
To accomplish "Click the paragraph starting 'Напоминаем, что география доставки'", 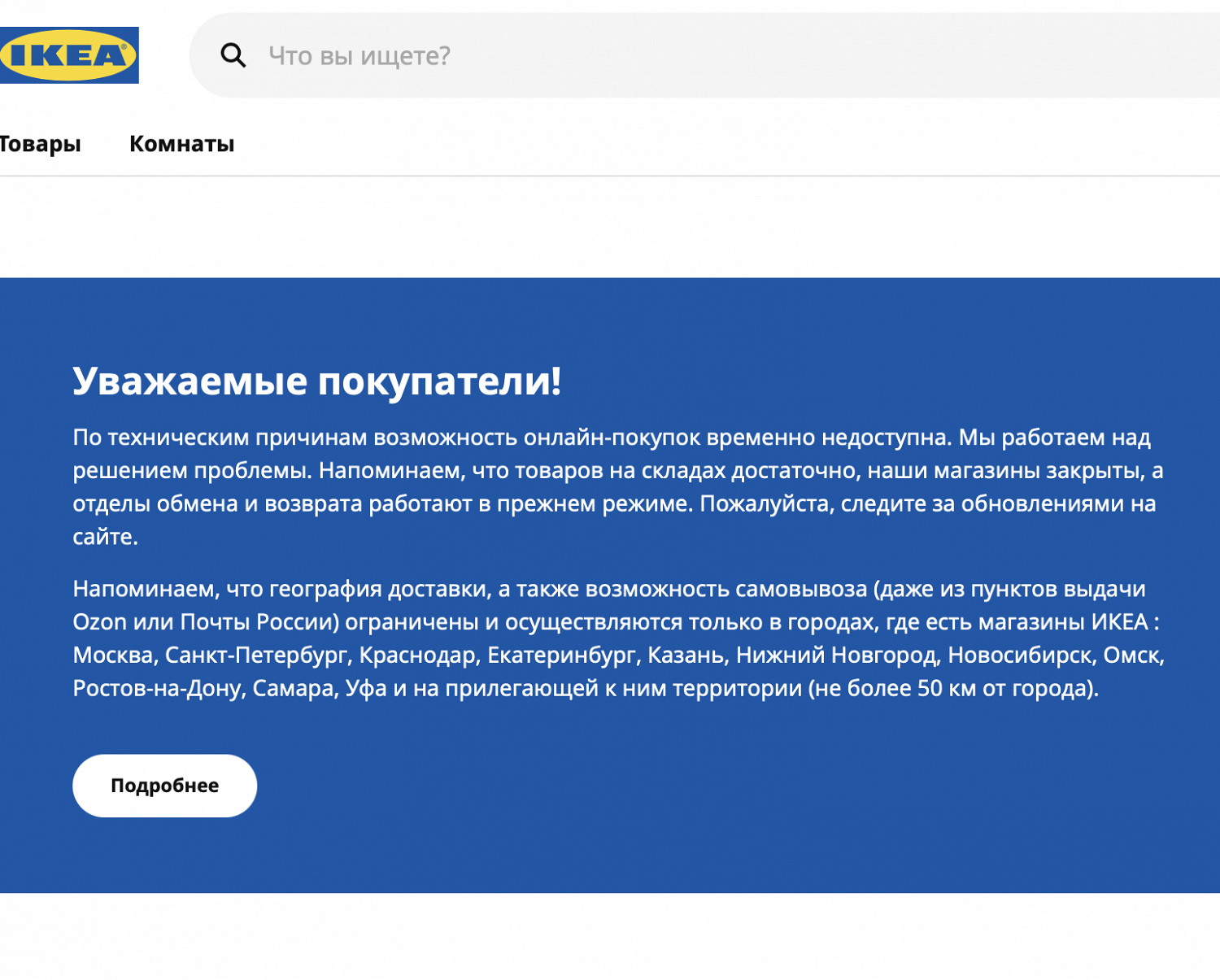I will [618, 638].
